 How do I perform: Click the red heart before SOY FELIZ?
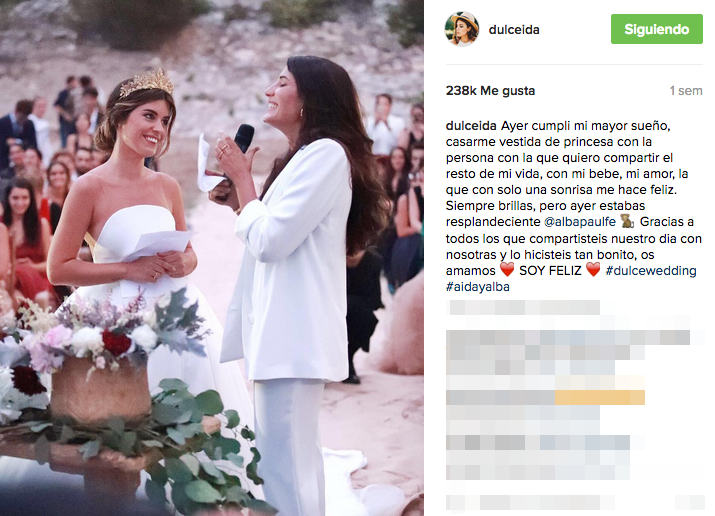coord(507,270)
